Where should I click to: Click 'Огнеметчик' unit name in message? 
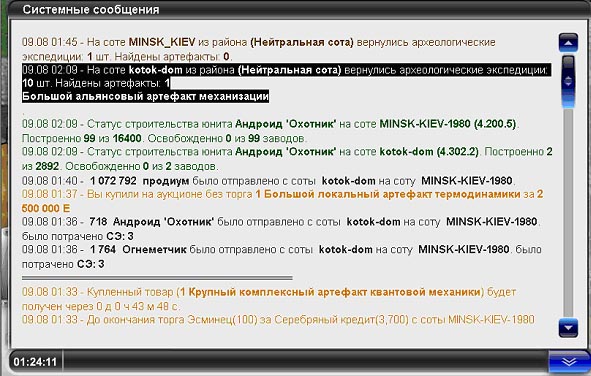(x=154, y=249)
